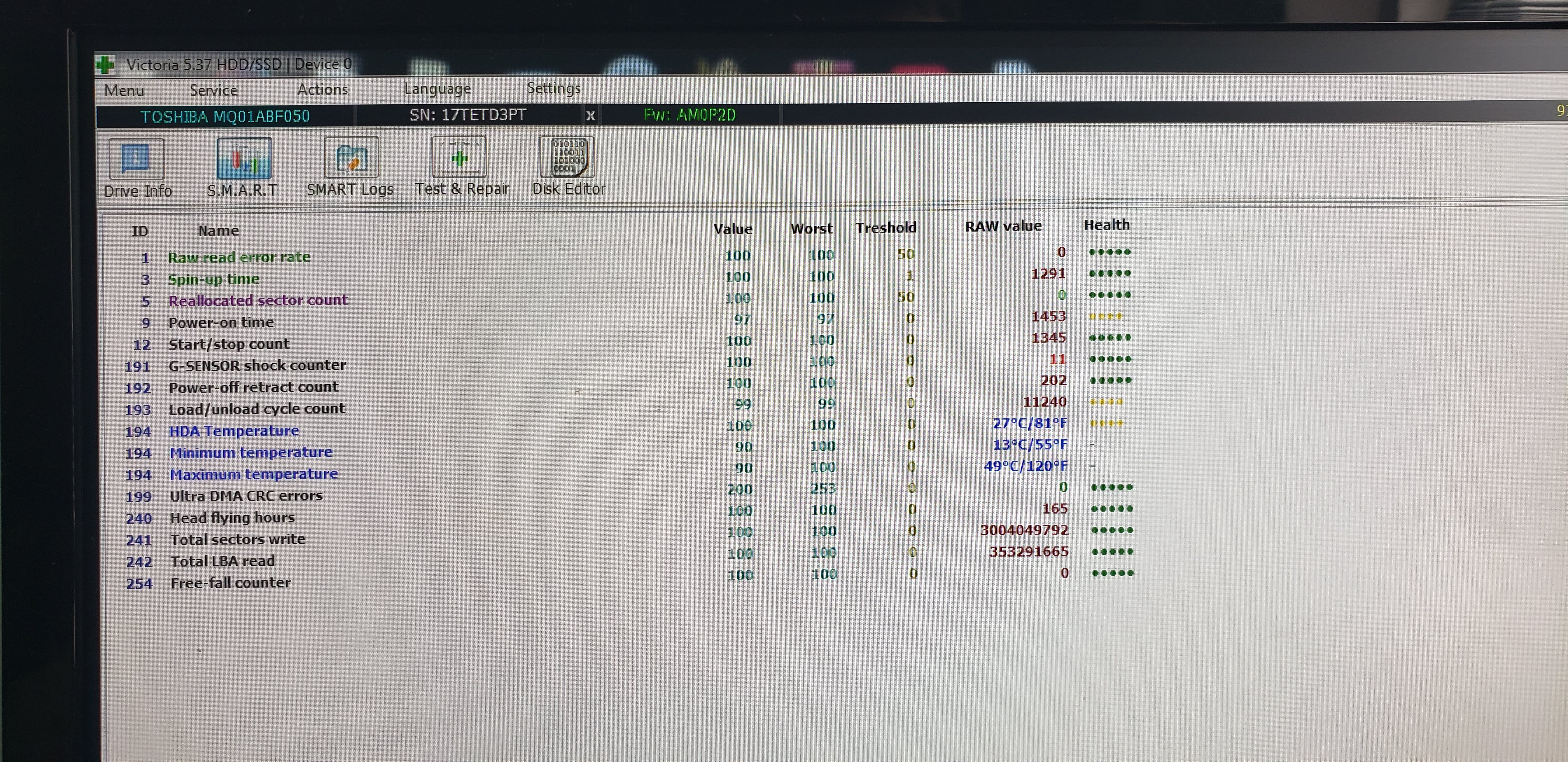Click the Health column header
Image resolution: width=1568 pixels, height=762 pixels.
point(1107,225)
